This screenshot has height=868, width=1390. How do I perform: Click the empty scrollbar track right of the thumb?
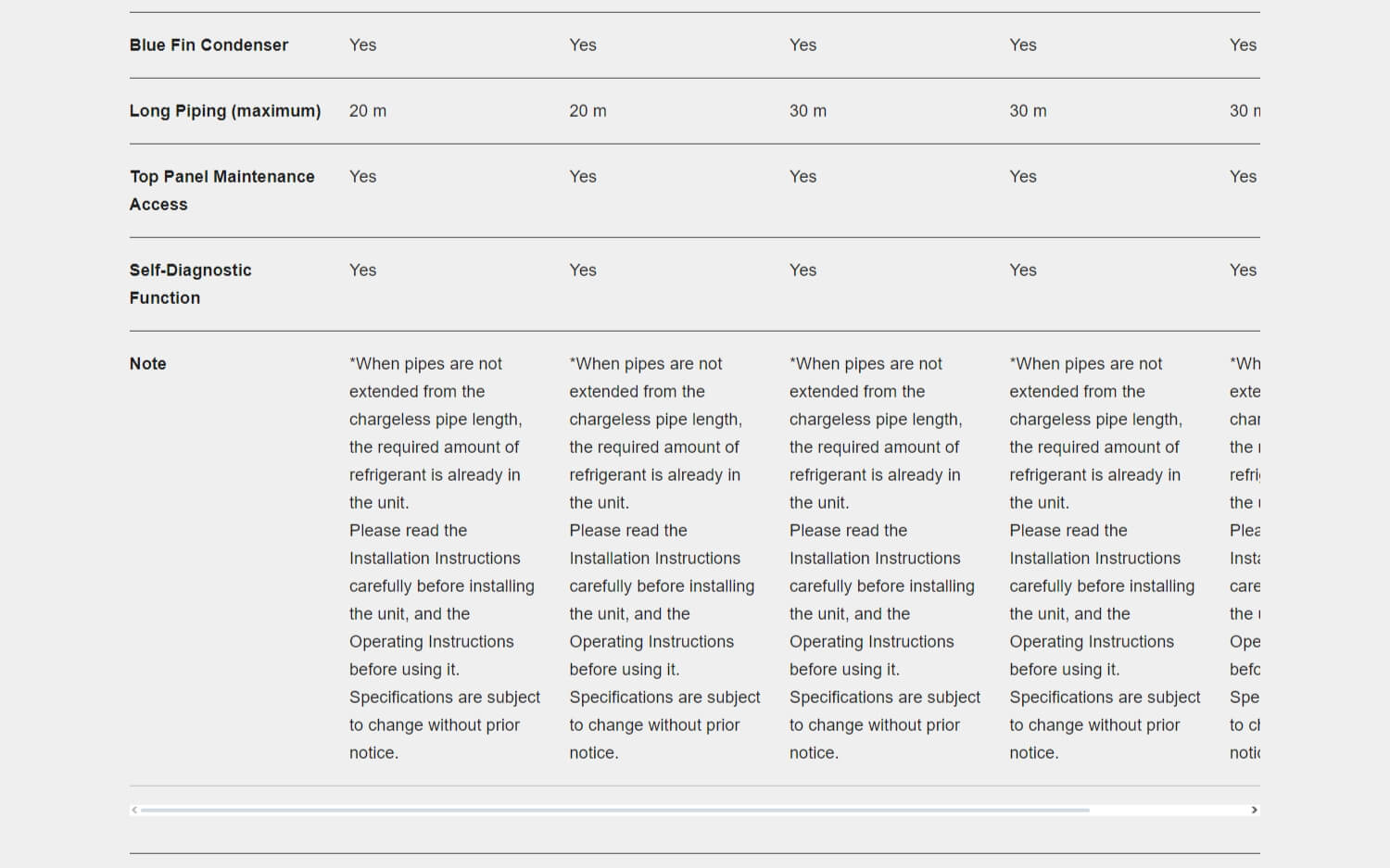[1168, 810]
